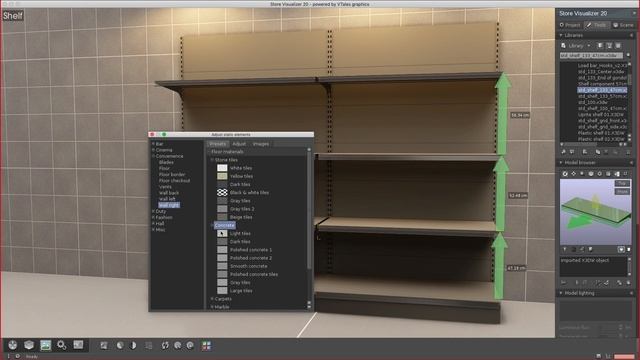Screen dimensions: 640x360
Task: Open the Project tab in side panel
Action: point(570,25)
